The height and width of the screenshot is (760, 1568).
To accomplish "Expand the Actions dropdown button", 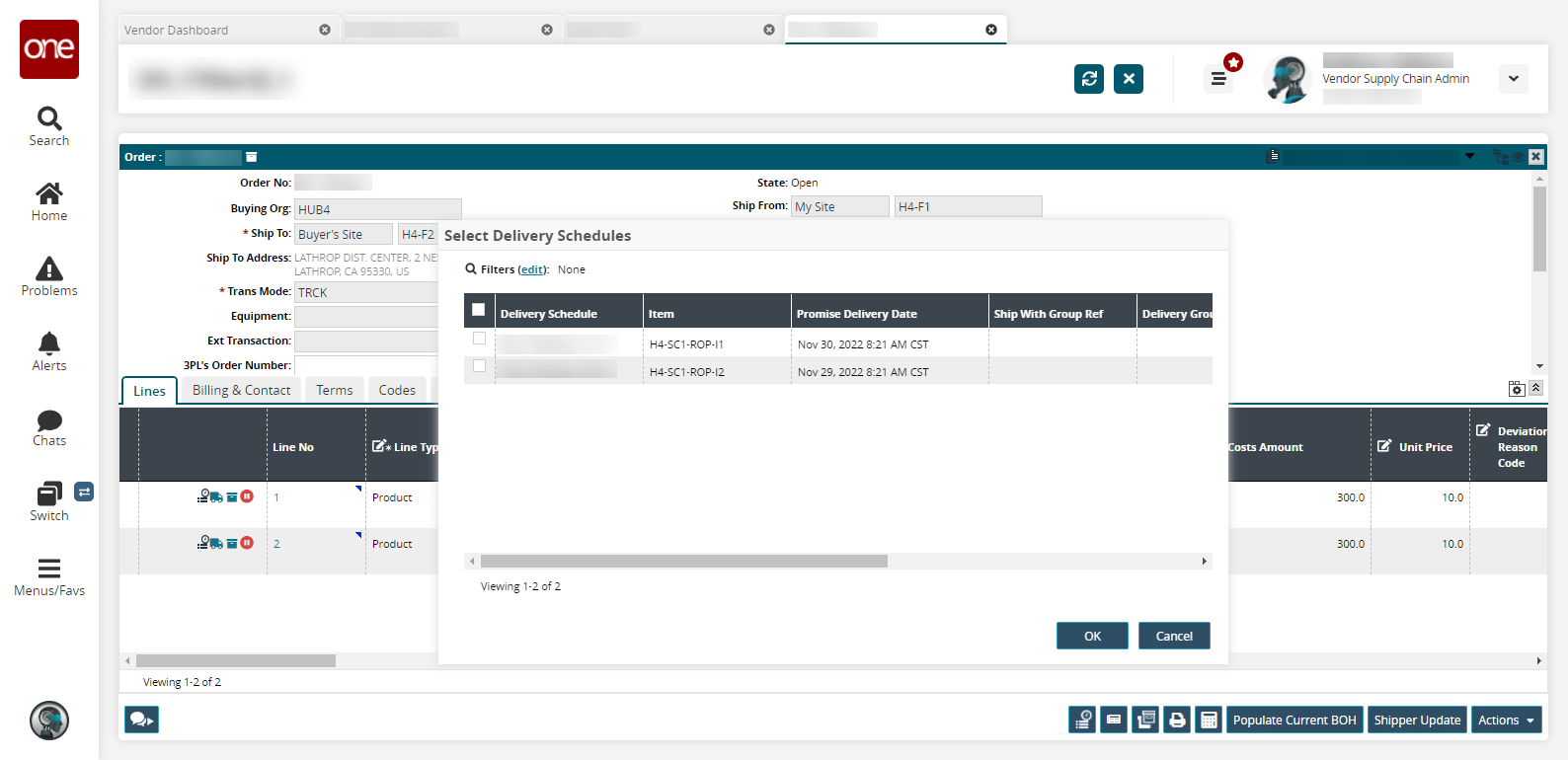I will click(1506, 721).
